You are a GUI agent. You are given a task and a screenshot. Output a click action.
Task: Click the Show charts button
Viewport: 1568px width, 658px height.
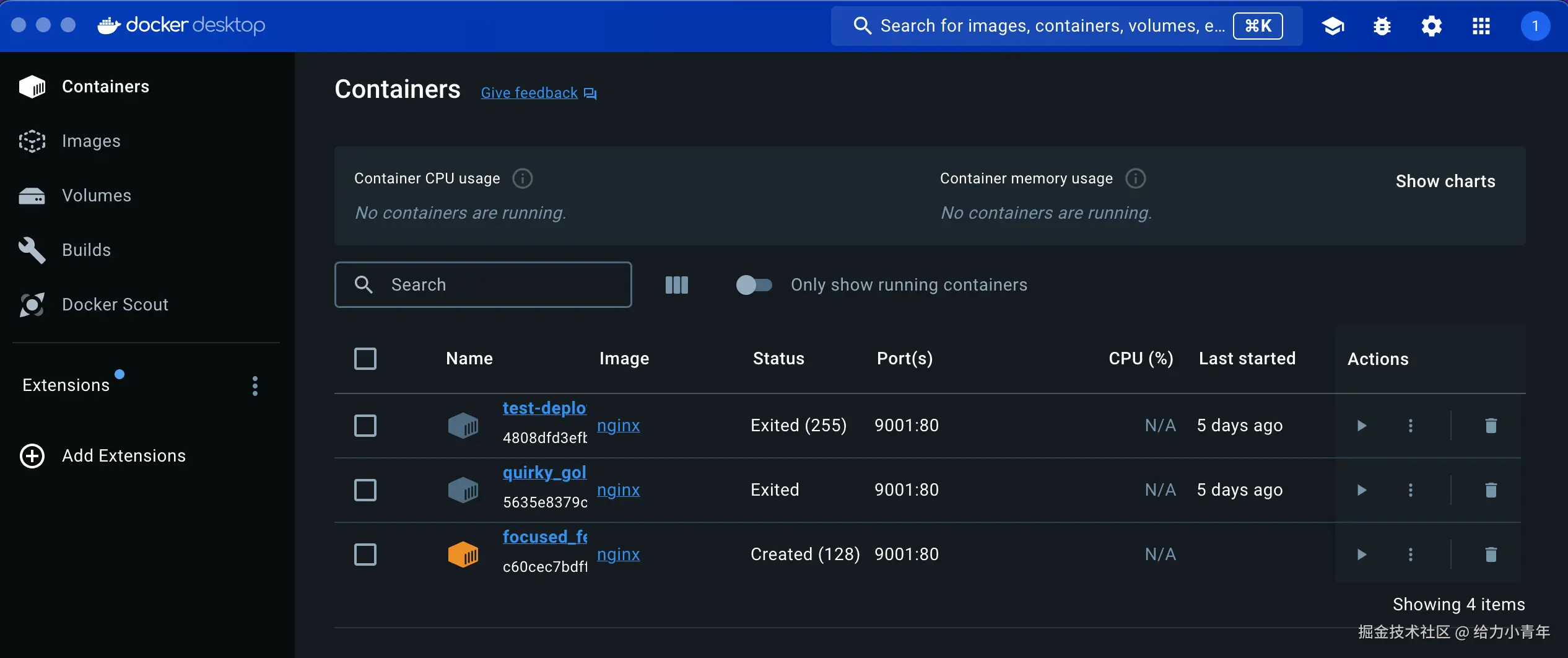(x=1445, y=182)
